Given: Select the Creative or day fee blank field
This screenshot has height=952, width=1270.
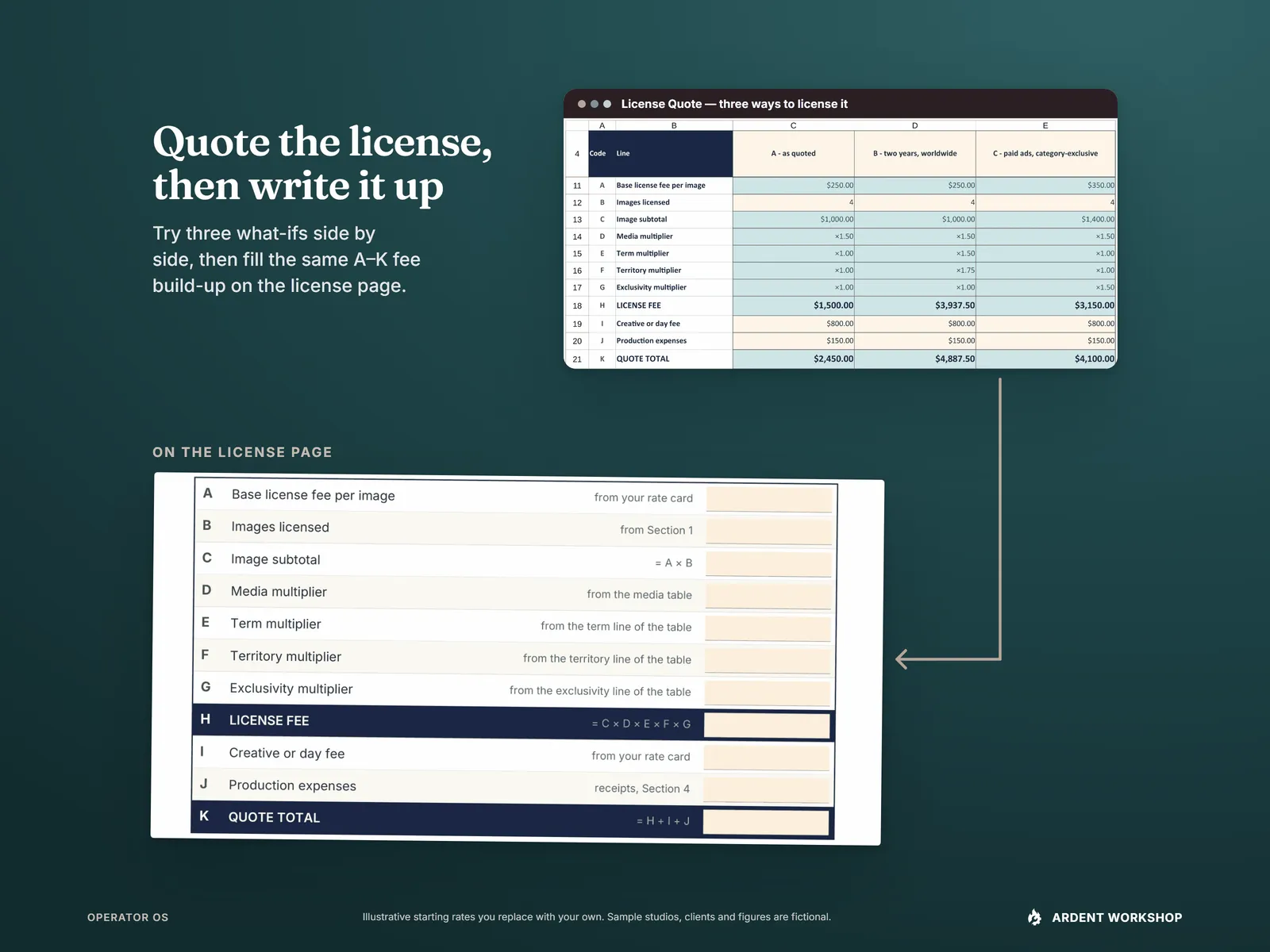Looking at the screenshot, I should [x=767, y=758].
